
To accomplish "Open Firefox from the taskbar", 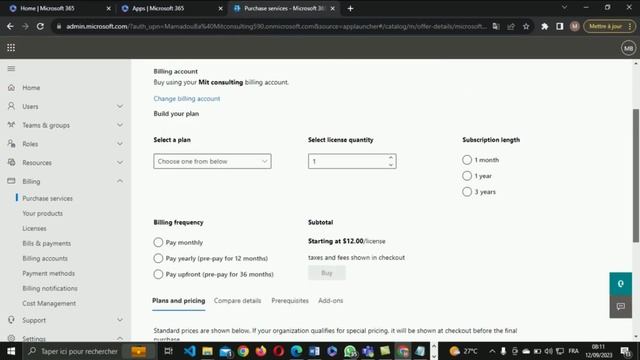I will [261, 351].
